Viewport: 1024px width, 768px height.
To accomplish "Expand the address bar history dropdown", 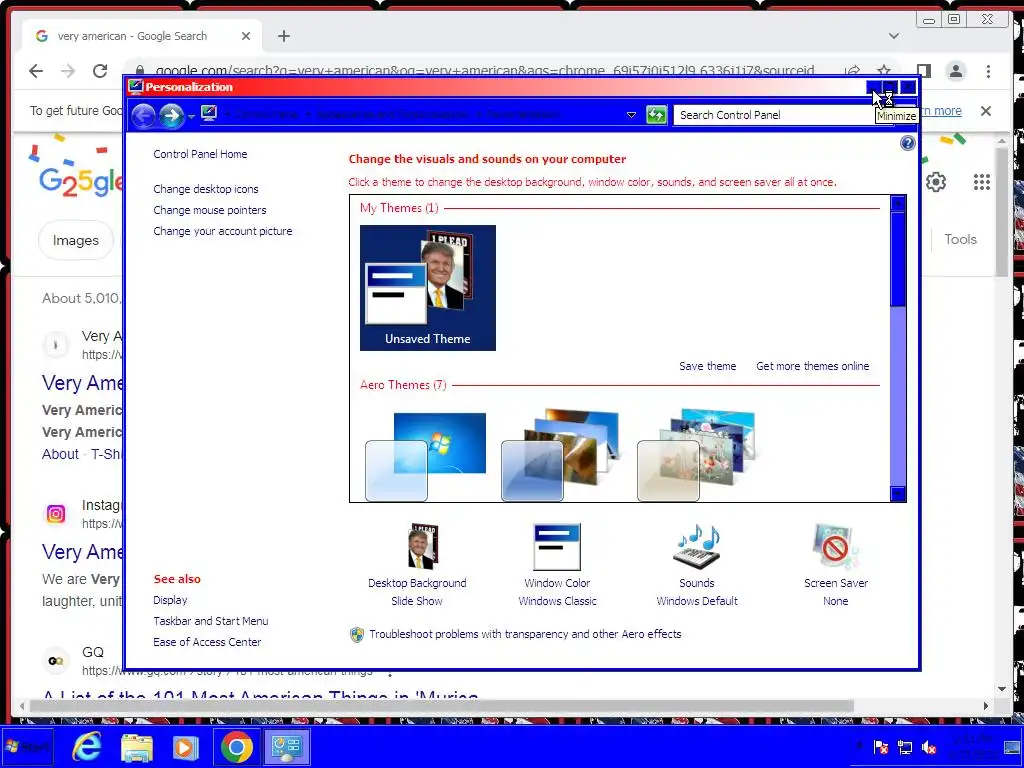I will coord(631,115).
